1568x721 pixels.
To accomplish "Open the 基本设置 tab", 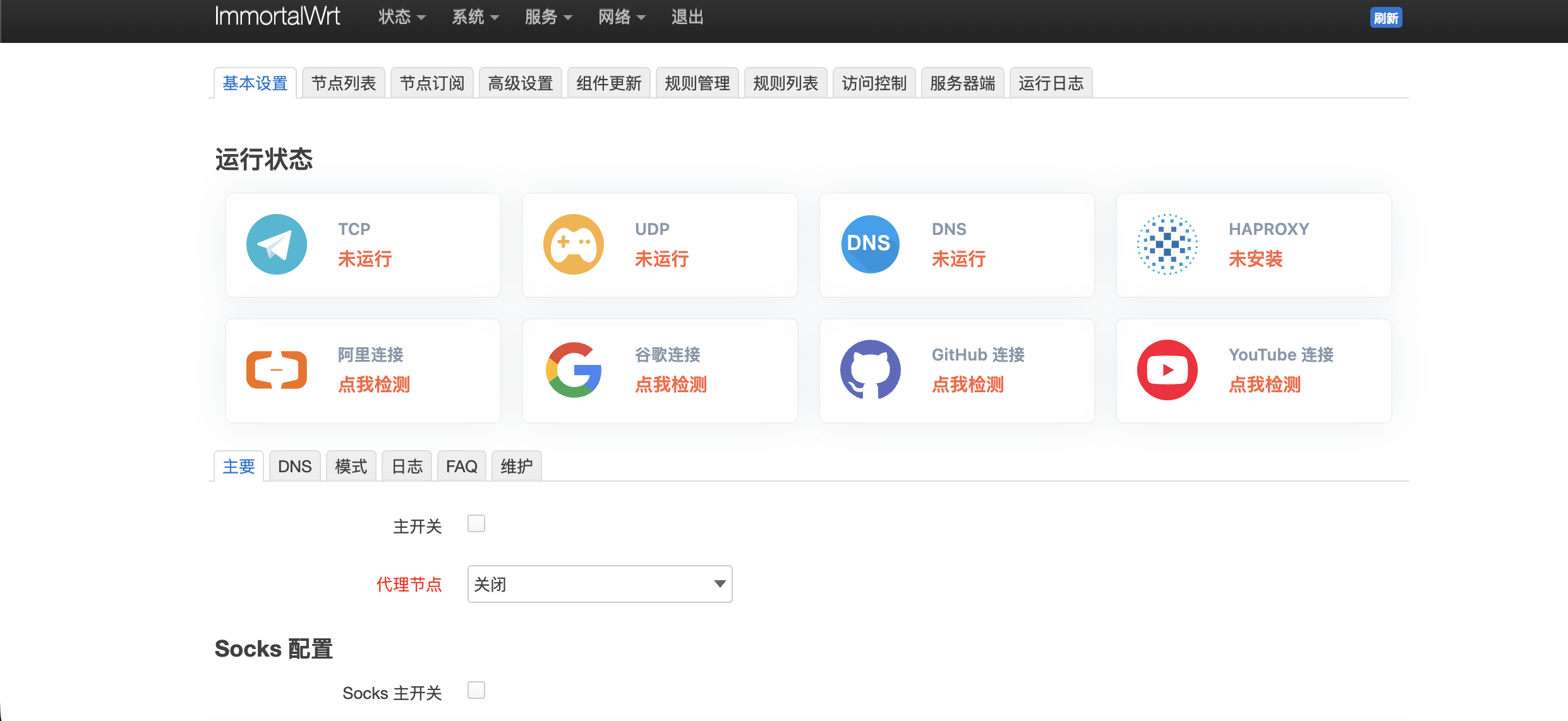I will click(x=255, y=83).
